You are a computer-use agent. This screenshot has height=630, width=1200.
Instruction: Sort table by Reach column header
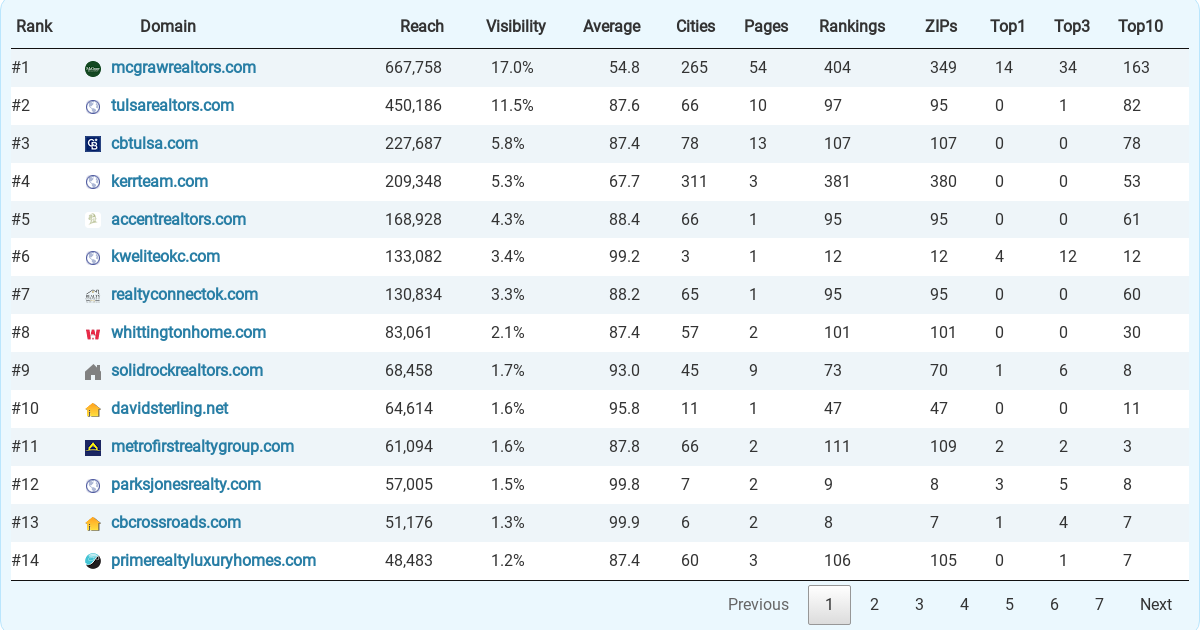click(421, 26)
